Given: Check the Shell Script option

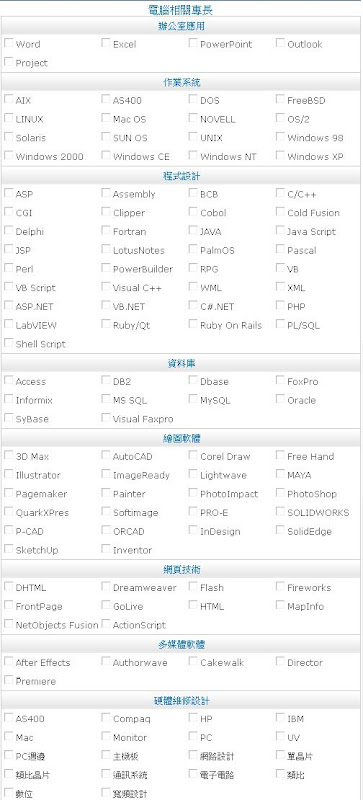Looking at the screenshot, I should tap(8, 343).
